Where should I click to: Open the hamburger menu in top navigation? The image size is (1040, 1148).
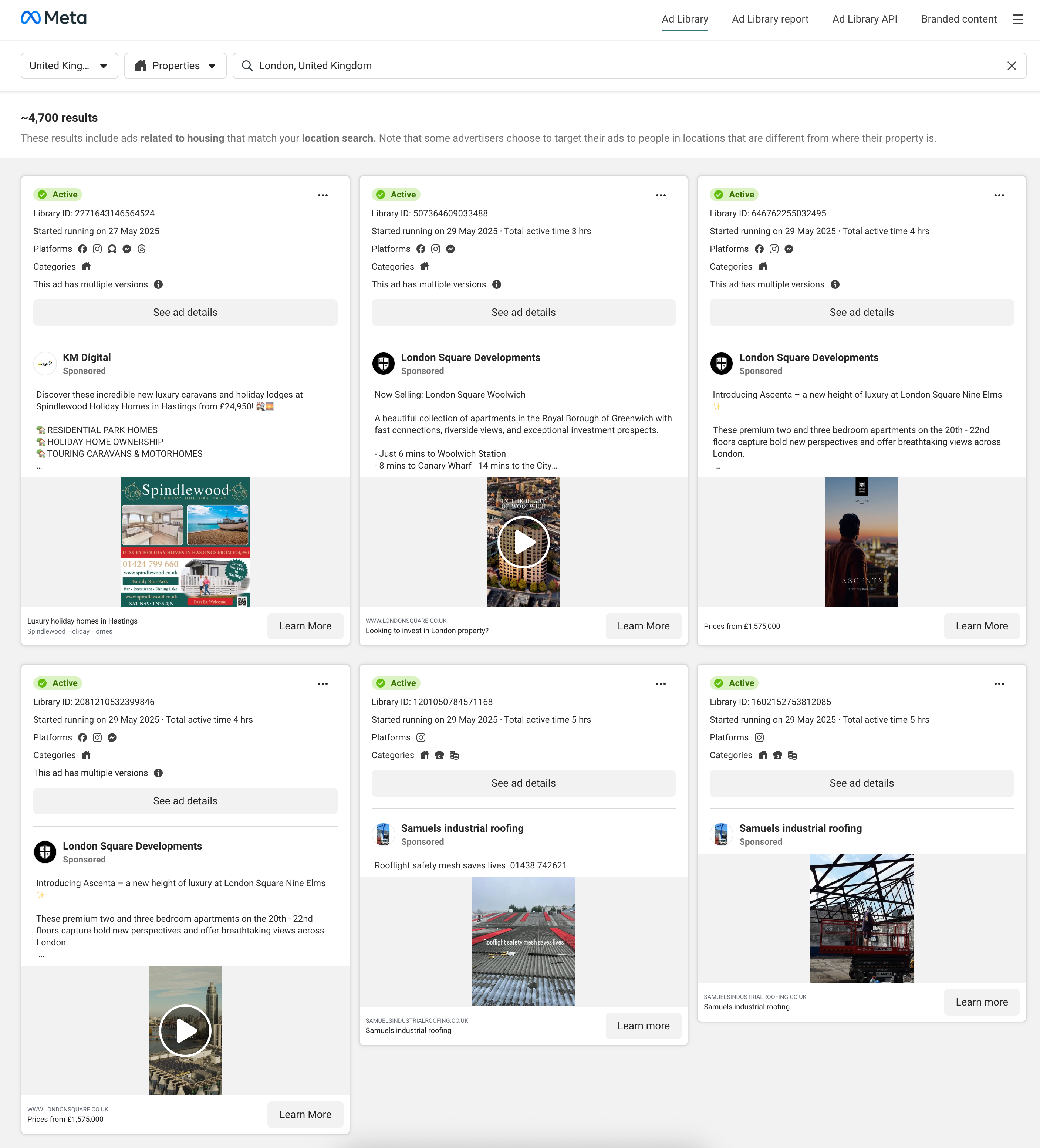(x=1017, y=19)
